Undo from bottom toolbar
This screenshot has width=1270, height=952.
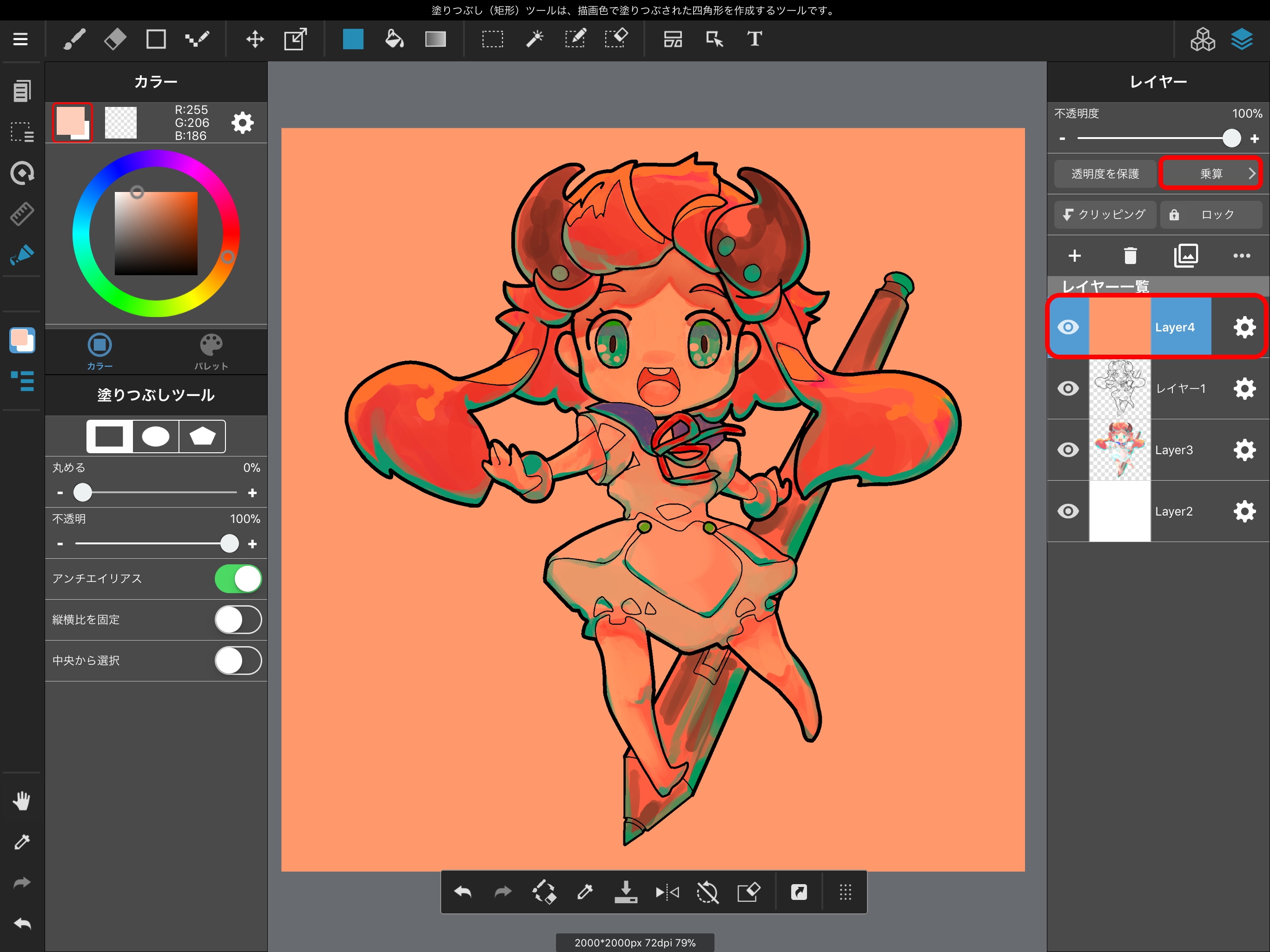(x=463, y=892)
